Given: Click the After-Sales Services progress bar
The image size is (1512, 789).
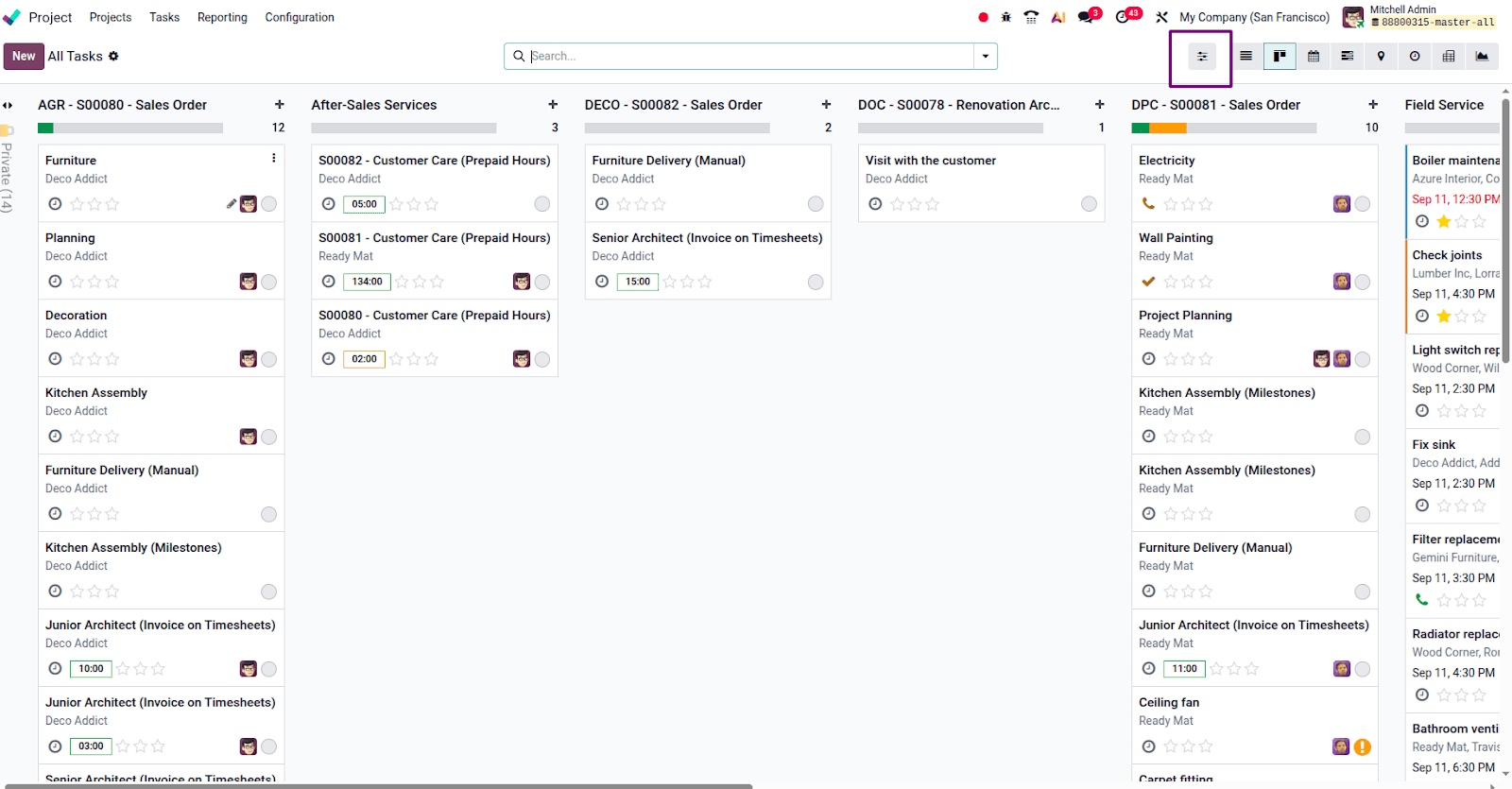Looking at the screenshot, I should 404,128.
